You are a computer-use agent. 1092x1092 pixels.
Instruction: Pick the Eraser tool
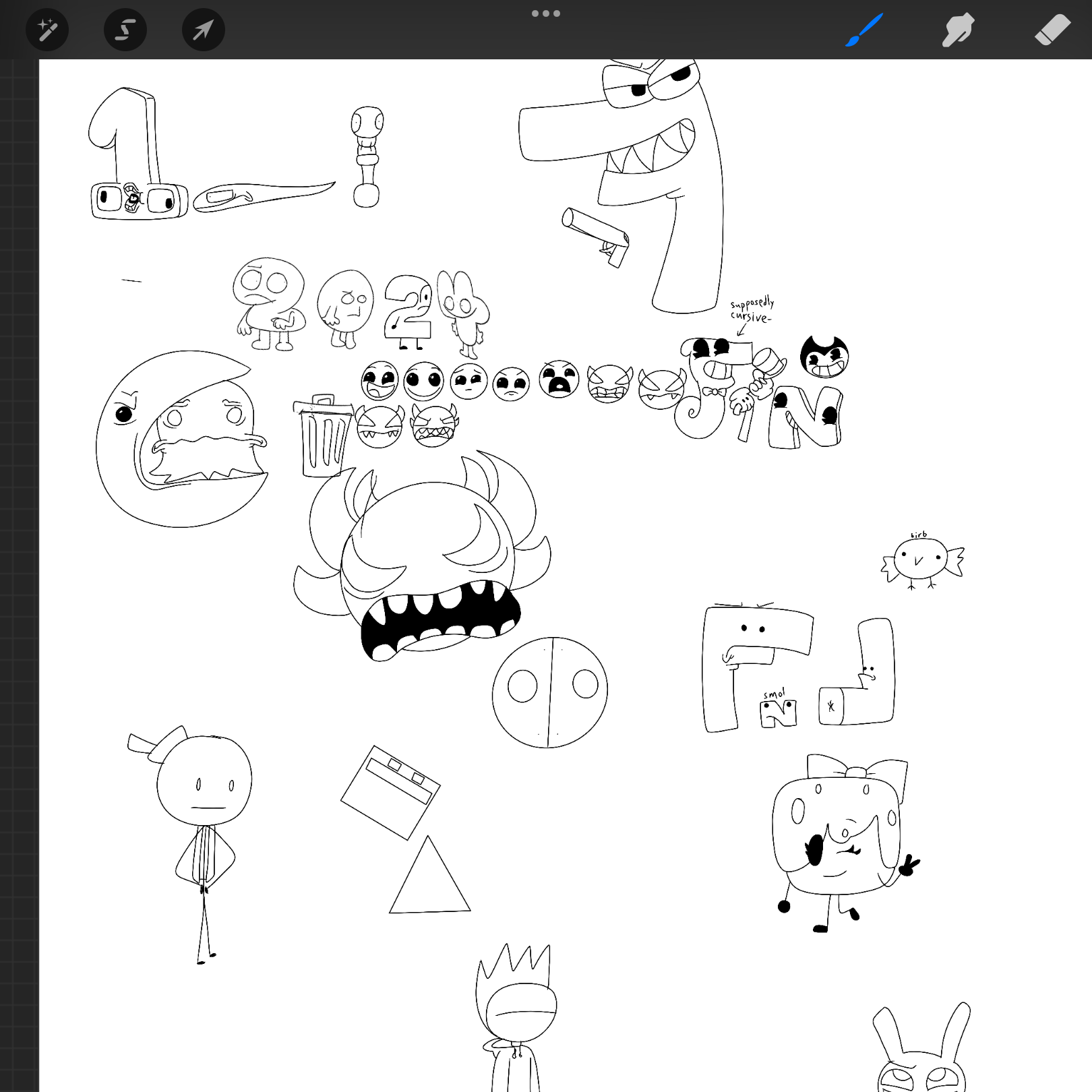tap(1052, 30)
